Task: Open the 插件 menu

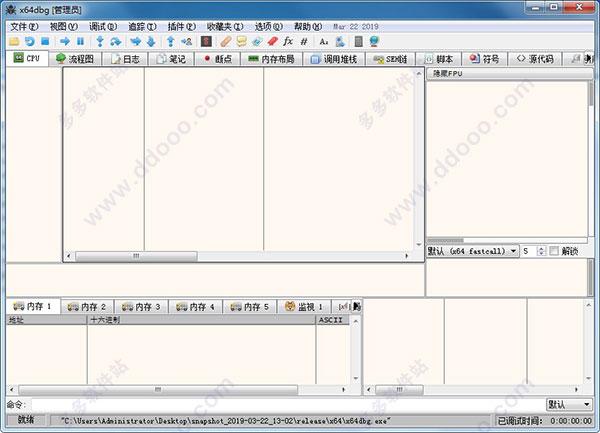Action: 182,27
